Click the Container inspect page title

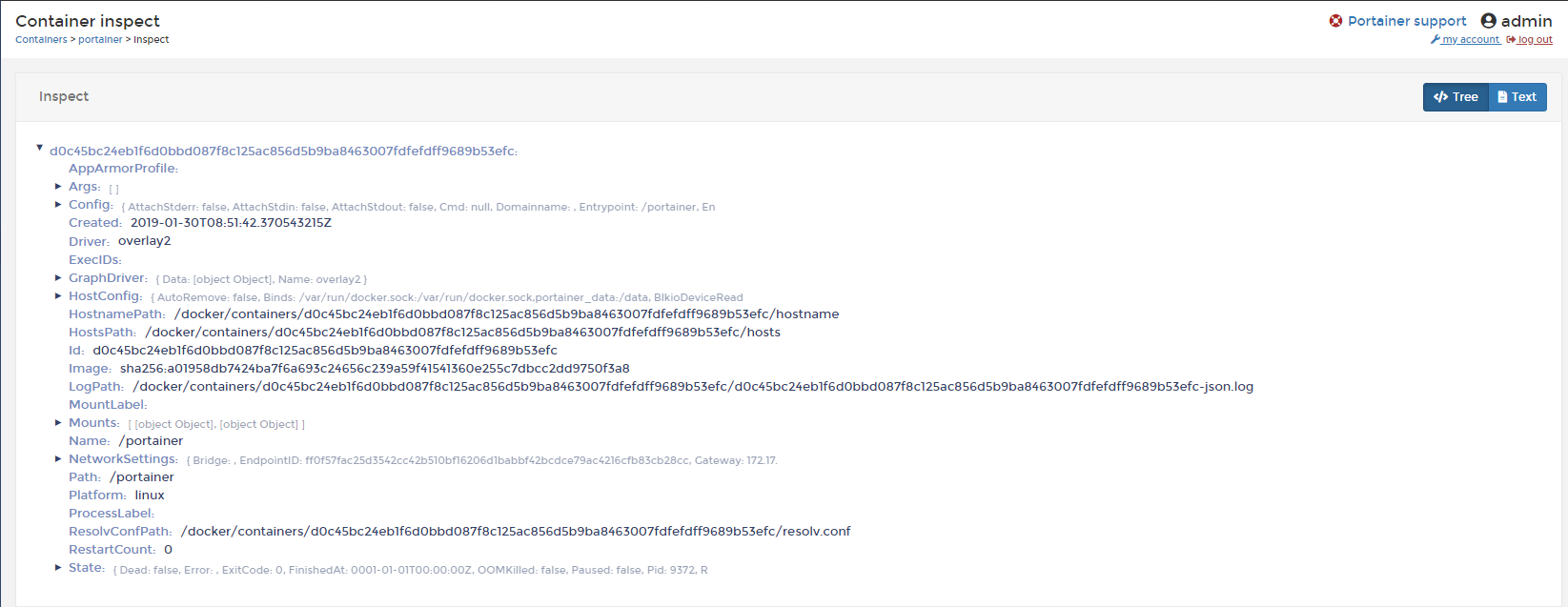[88, 21]
